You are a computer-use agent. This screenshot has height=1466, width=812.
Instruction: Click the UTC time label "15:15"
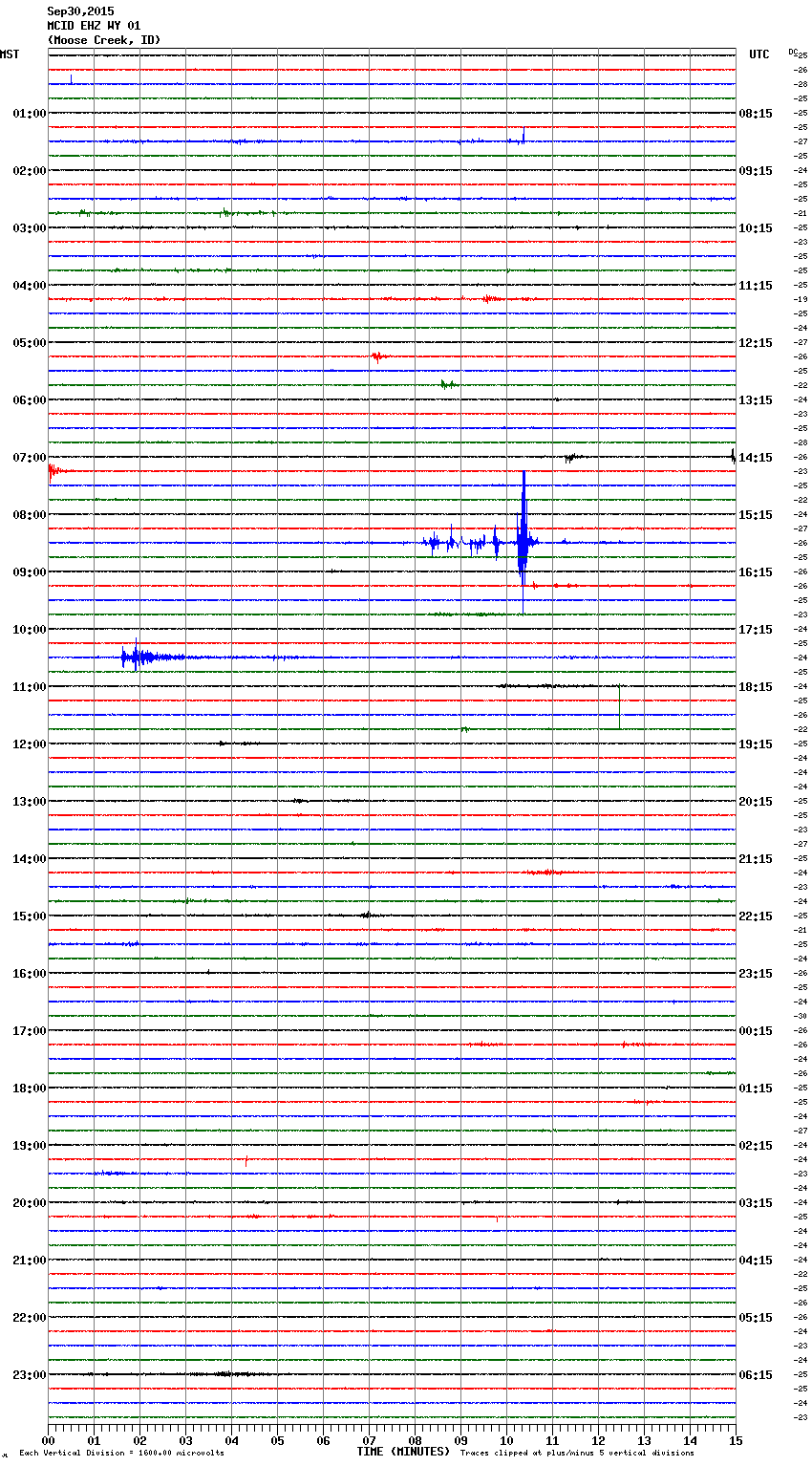(756, 515)
